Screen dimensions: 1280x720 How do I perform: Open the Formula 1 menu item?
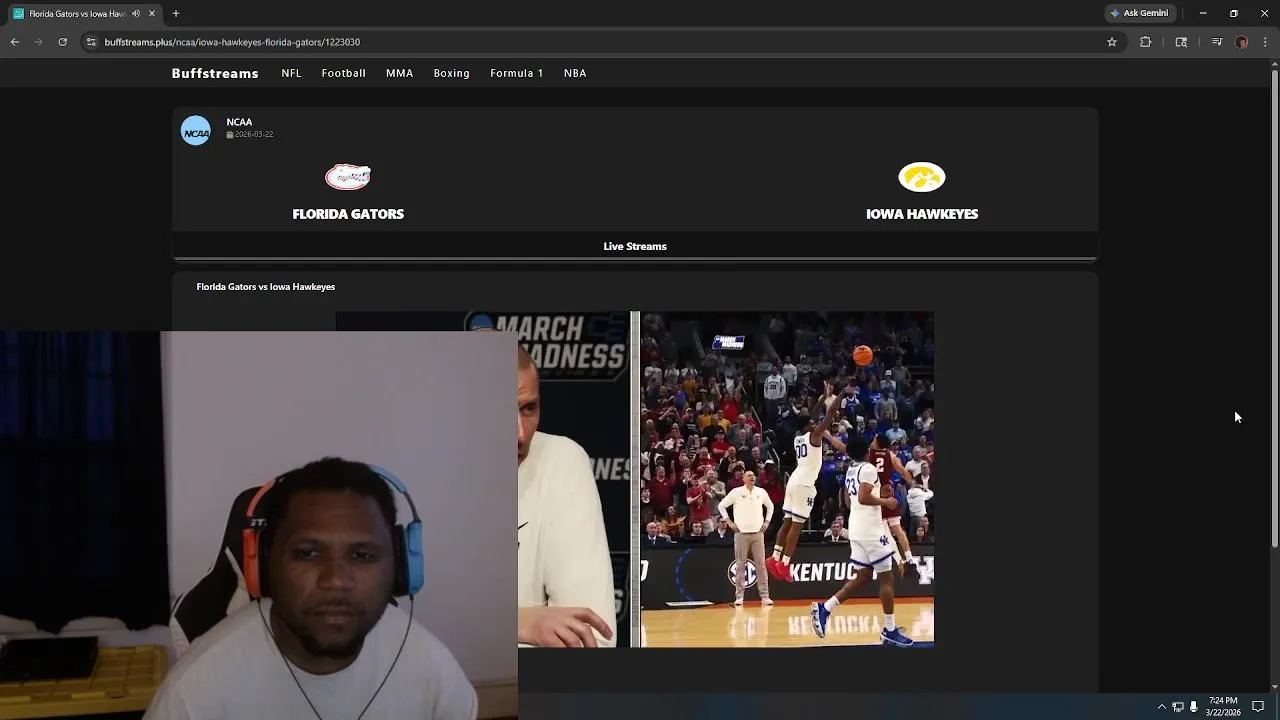(x=517, y=73)
